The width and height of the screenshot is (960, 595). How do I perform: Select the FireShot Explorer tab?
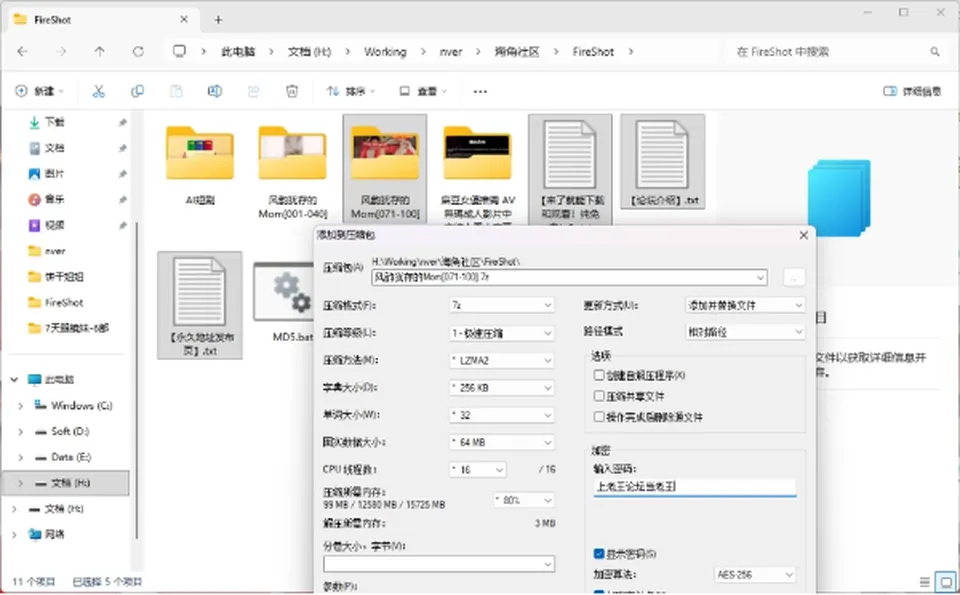[102, 20]
